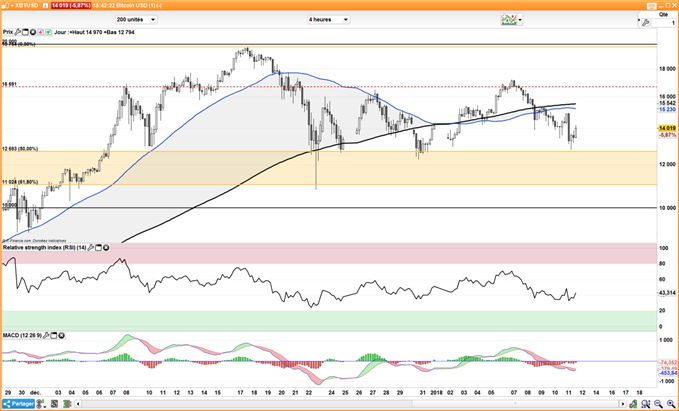The height and width of the screenshot is (411, 679).
Task: Click the 2018 label on time axis
Action: pyautogui.click(x=436, y=393)
